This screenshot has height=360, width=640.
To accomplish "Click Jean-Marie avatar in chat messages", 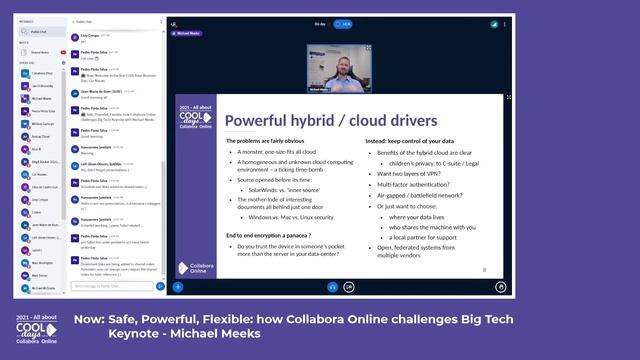I will click(75, 93).
